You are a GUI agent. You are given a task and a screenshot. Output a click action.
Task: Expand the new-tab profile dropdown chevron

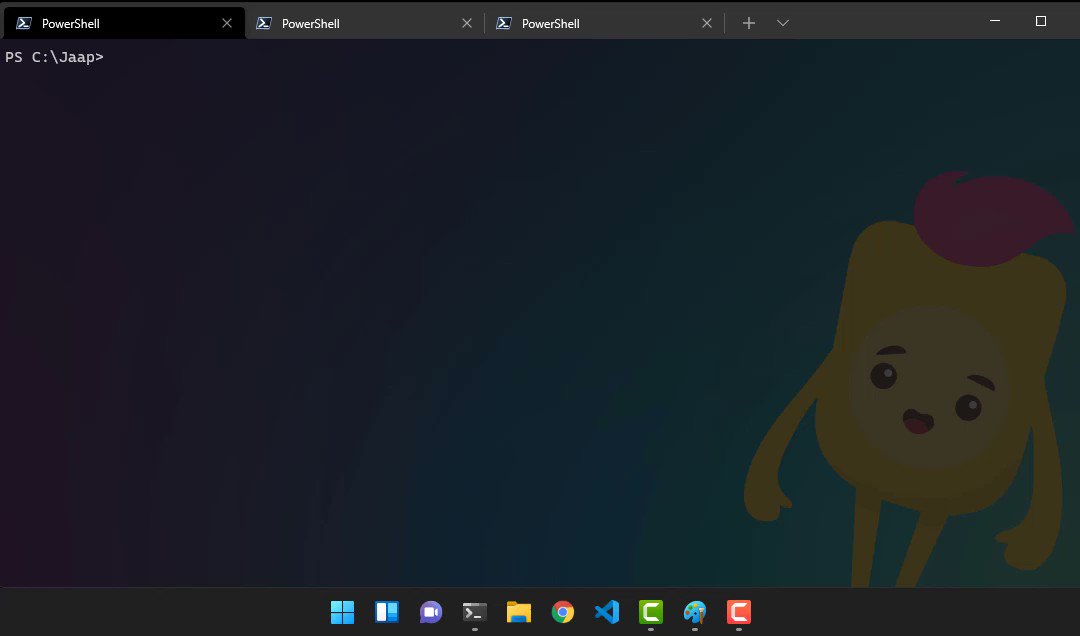pos(782,23)
